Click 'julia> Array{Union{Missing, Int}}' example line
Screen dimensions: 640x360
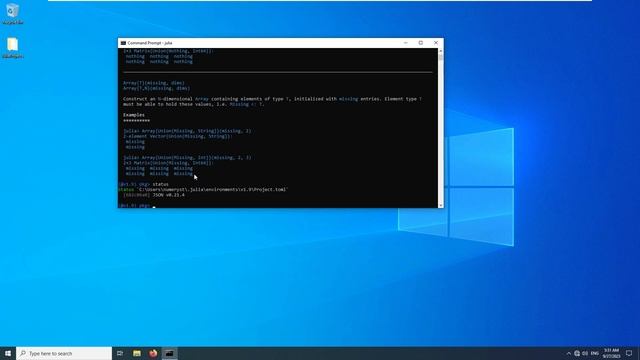click(x=187, y=158)
